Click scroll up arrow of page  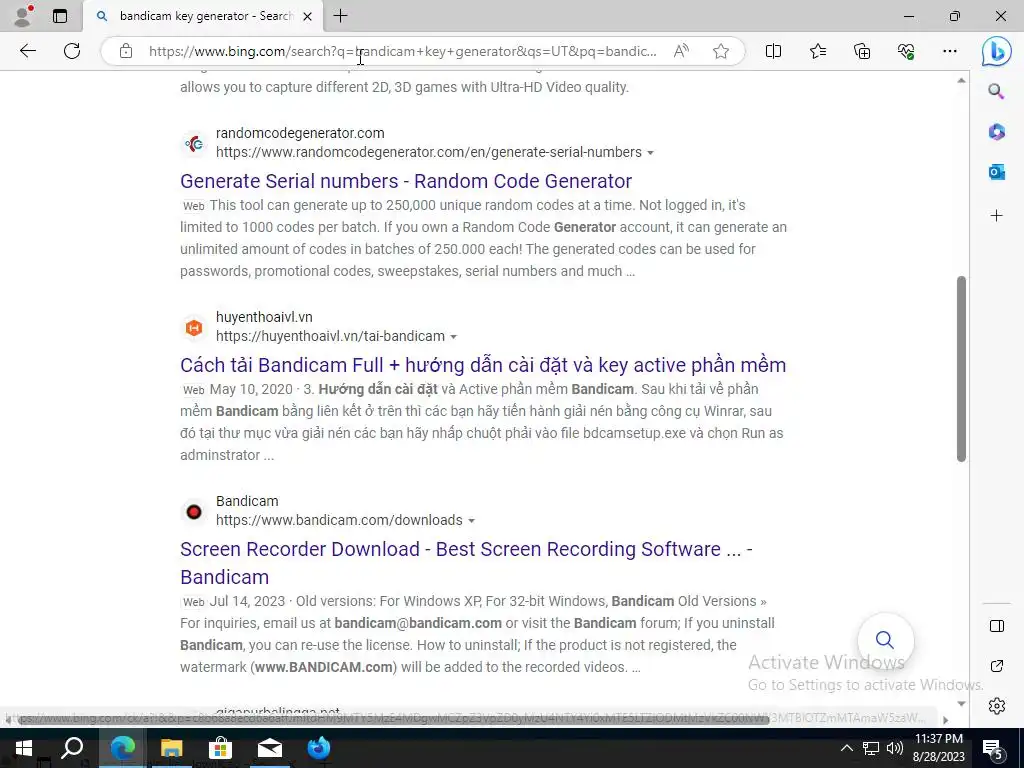(x=961, y=80)
